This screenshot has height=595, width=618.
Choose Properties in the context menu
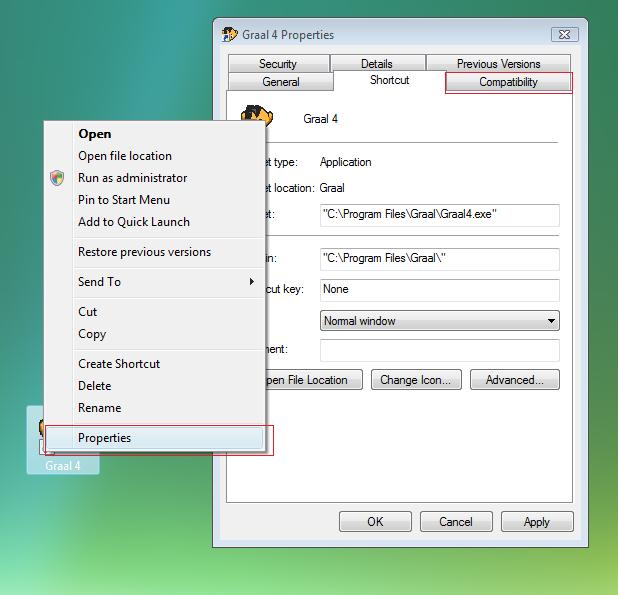105,438
